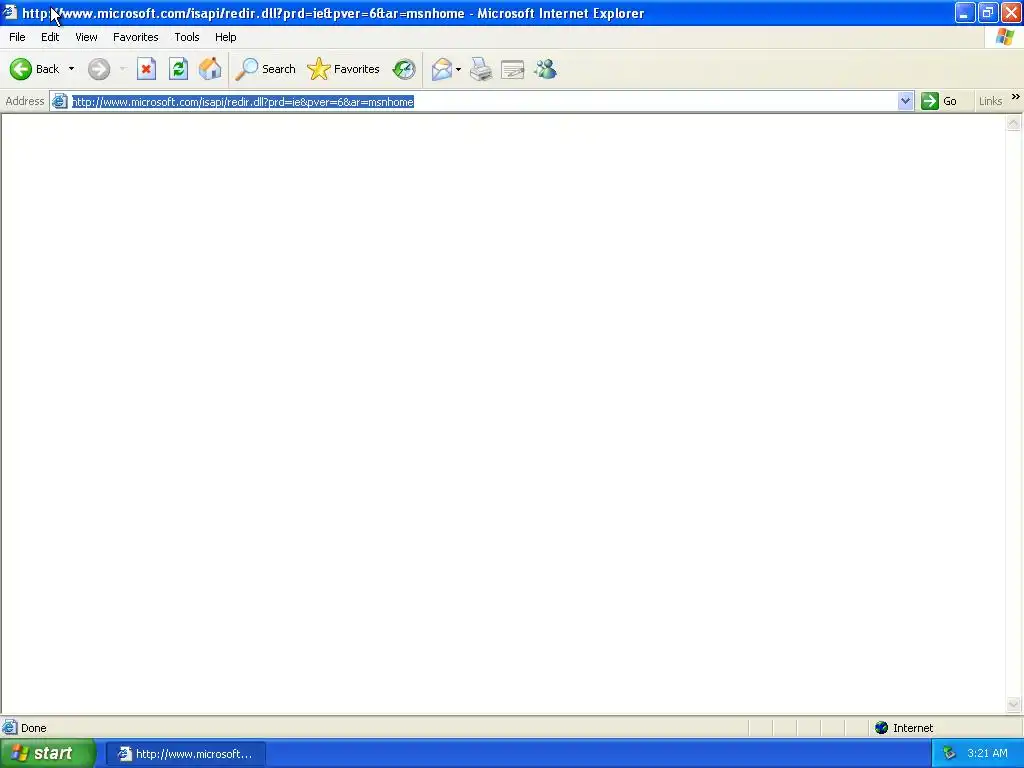Open the Back history dropdown arrow
This screenshot has width=1024, height=768.
pos(71,69)
